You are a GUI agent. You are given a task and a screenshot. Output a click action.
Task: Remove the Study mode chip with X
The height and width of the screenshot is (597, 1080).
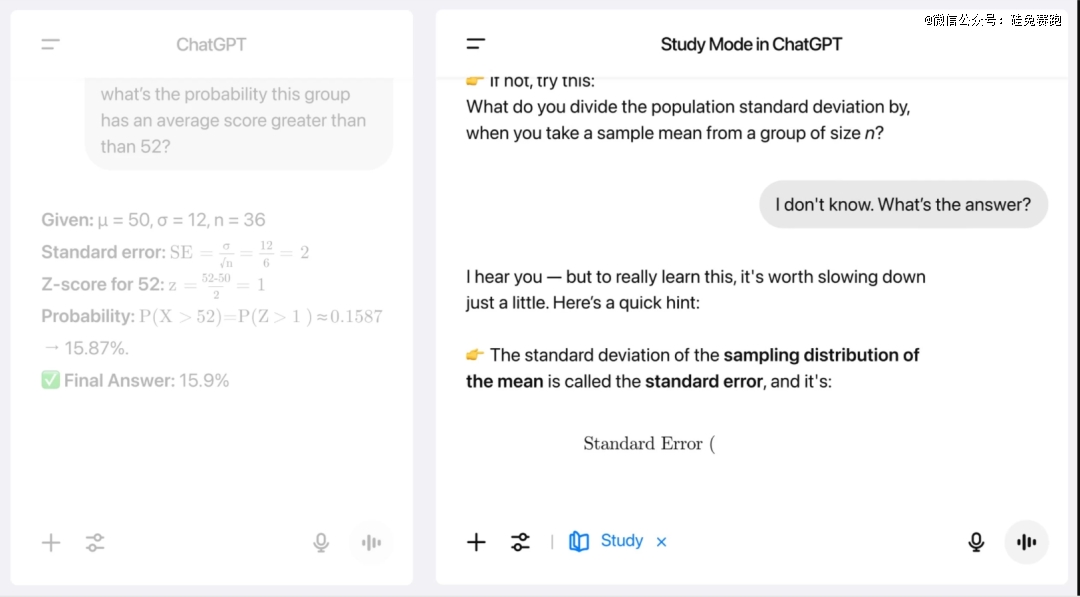click(x=661, y=542)
